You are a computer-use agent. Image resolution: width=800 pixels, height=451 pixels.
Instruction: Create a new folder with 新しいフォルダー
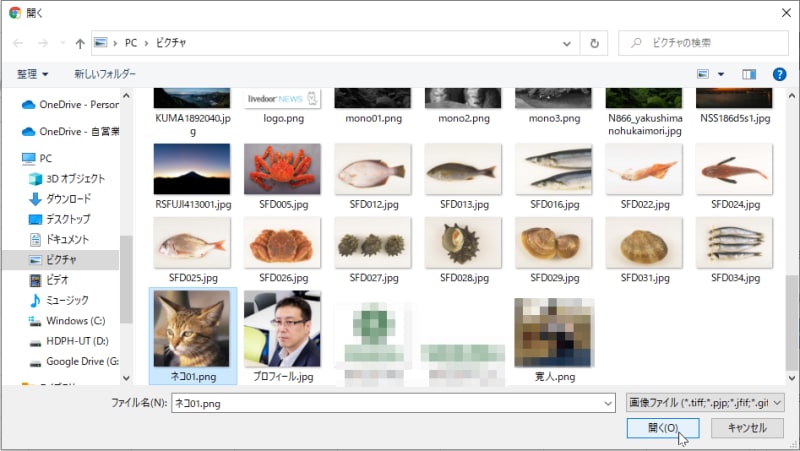tap(105, 74)
